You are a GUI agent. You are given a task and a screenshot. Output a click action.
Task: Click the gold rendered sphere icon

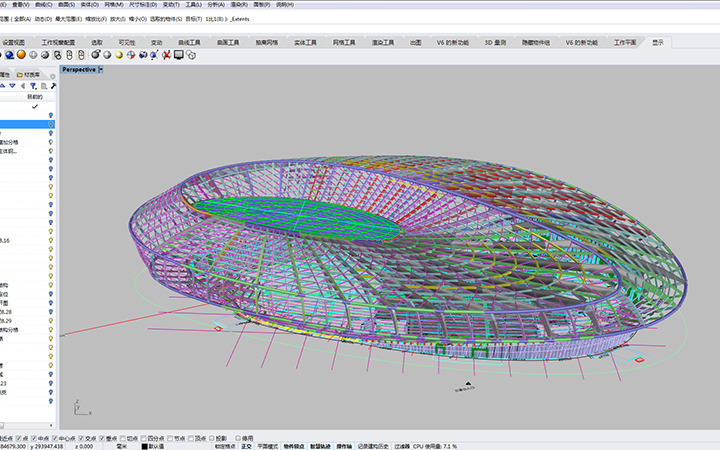coord(21,55)
